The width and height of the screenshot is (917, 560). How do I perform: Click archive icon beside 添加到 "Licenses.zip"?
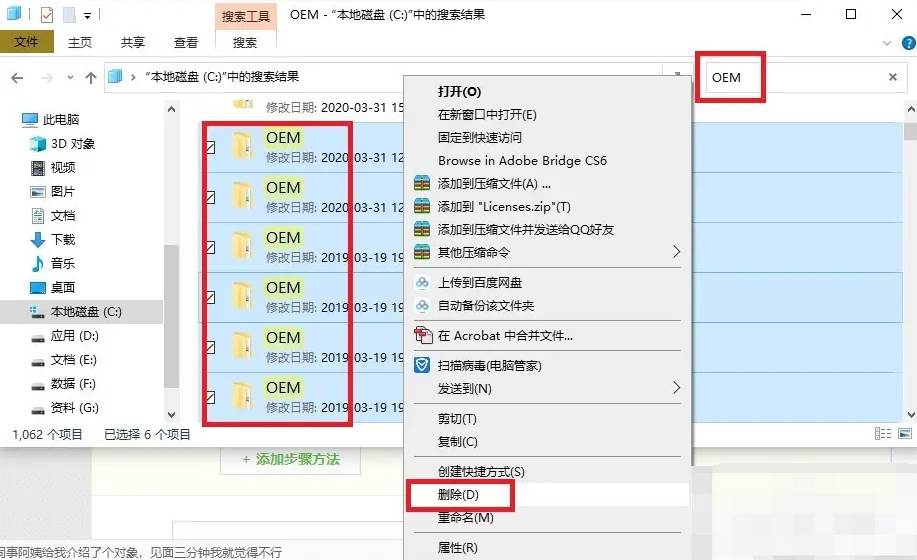(x=422, y=206)
